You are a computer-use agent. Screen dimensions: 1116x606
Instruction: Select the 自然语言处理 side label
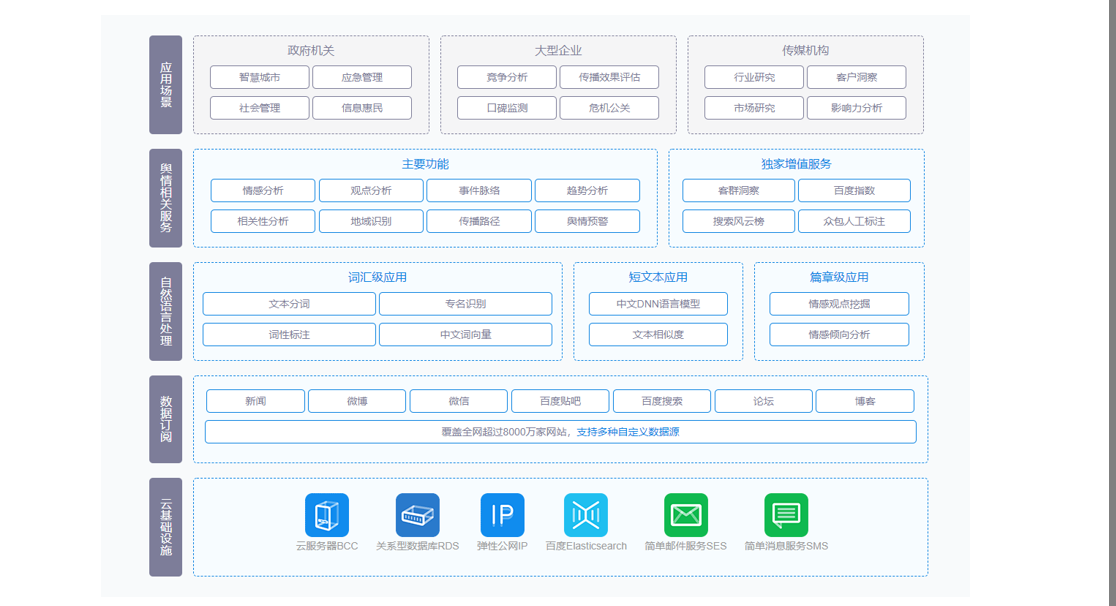tap(166, 311)
